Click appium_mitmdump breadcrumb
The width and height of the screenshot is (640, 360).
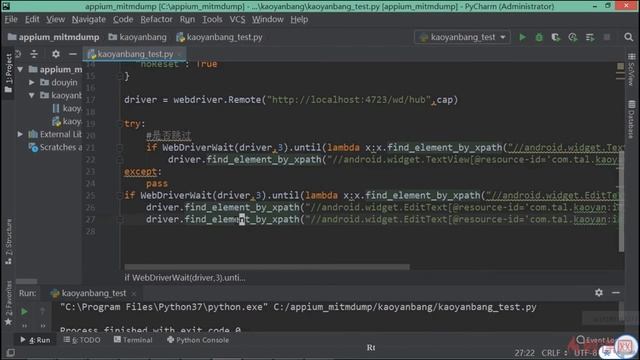[x=53, y=37]
